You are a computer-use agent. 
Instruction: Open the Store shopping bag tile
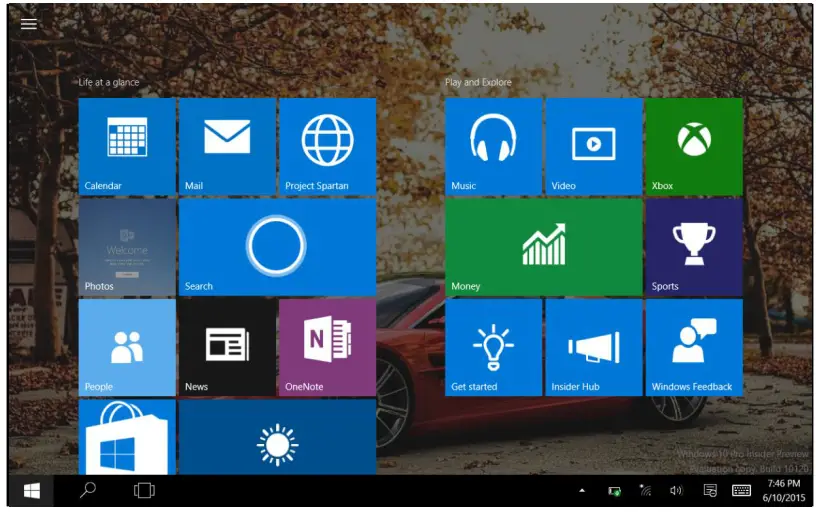click(127, 437)
